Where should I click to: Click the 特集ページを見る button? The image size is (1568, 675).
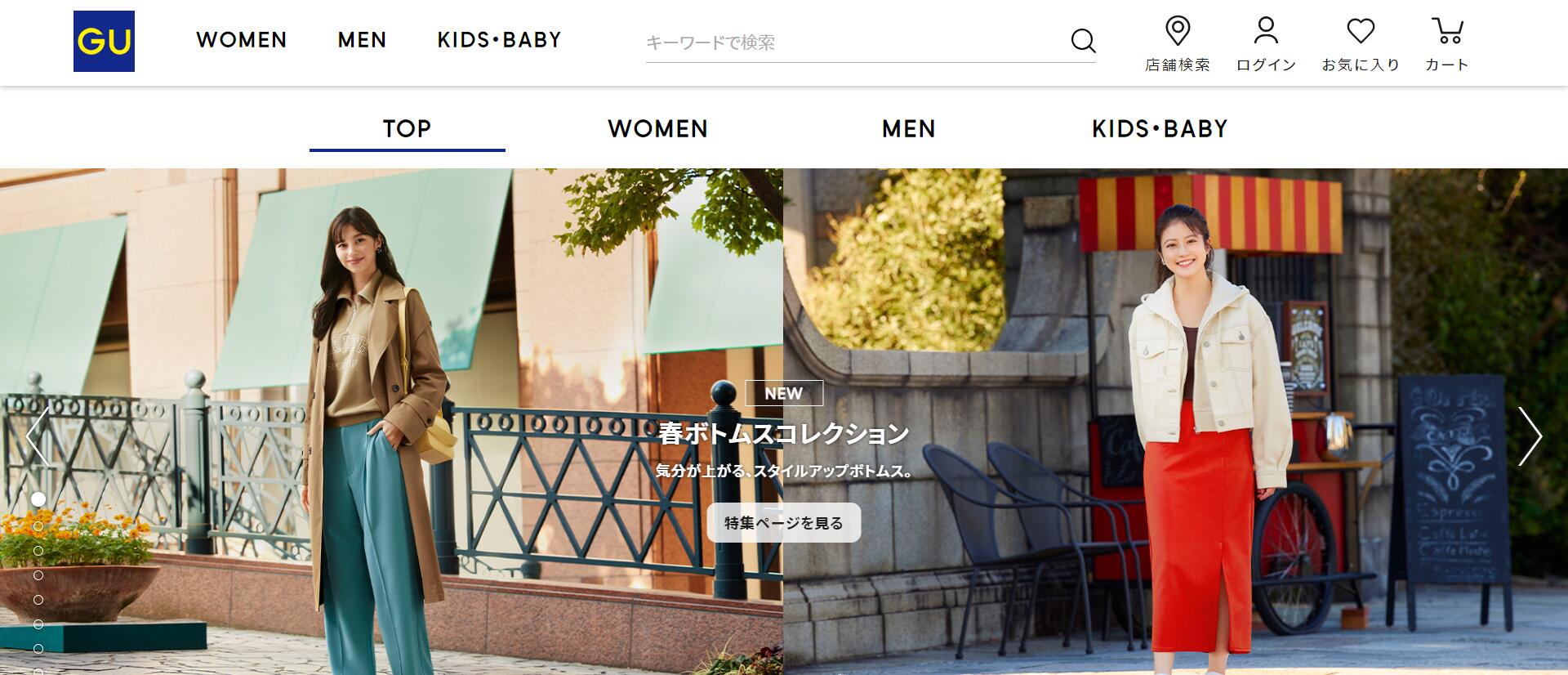click(x=784, y=522)
